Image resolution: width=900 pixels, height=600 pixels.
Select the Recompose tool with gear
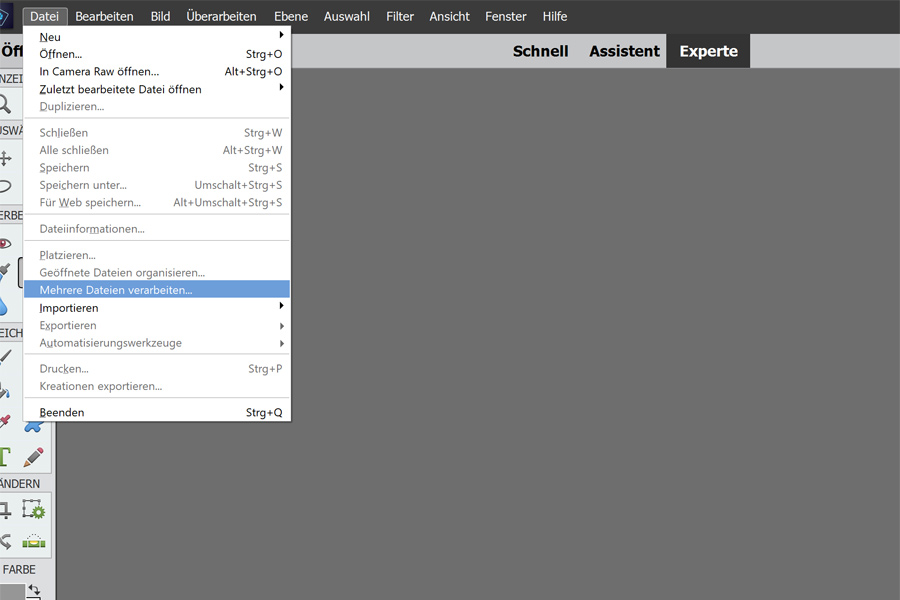coord(35,510)
